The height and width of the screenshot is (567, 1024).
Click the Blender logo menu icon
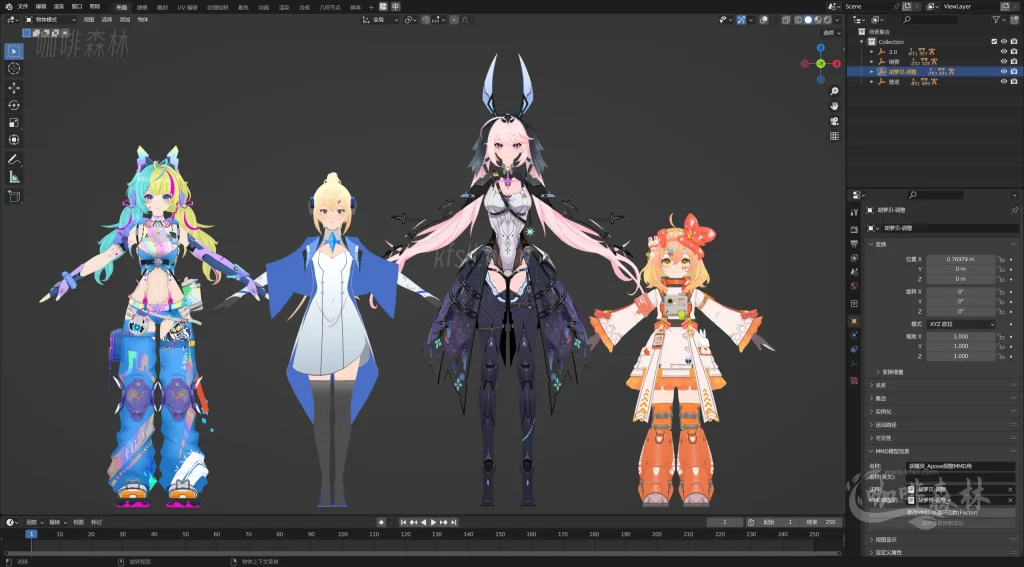pyautogui.click(x=8, y=7)
